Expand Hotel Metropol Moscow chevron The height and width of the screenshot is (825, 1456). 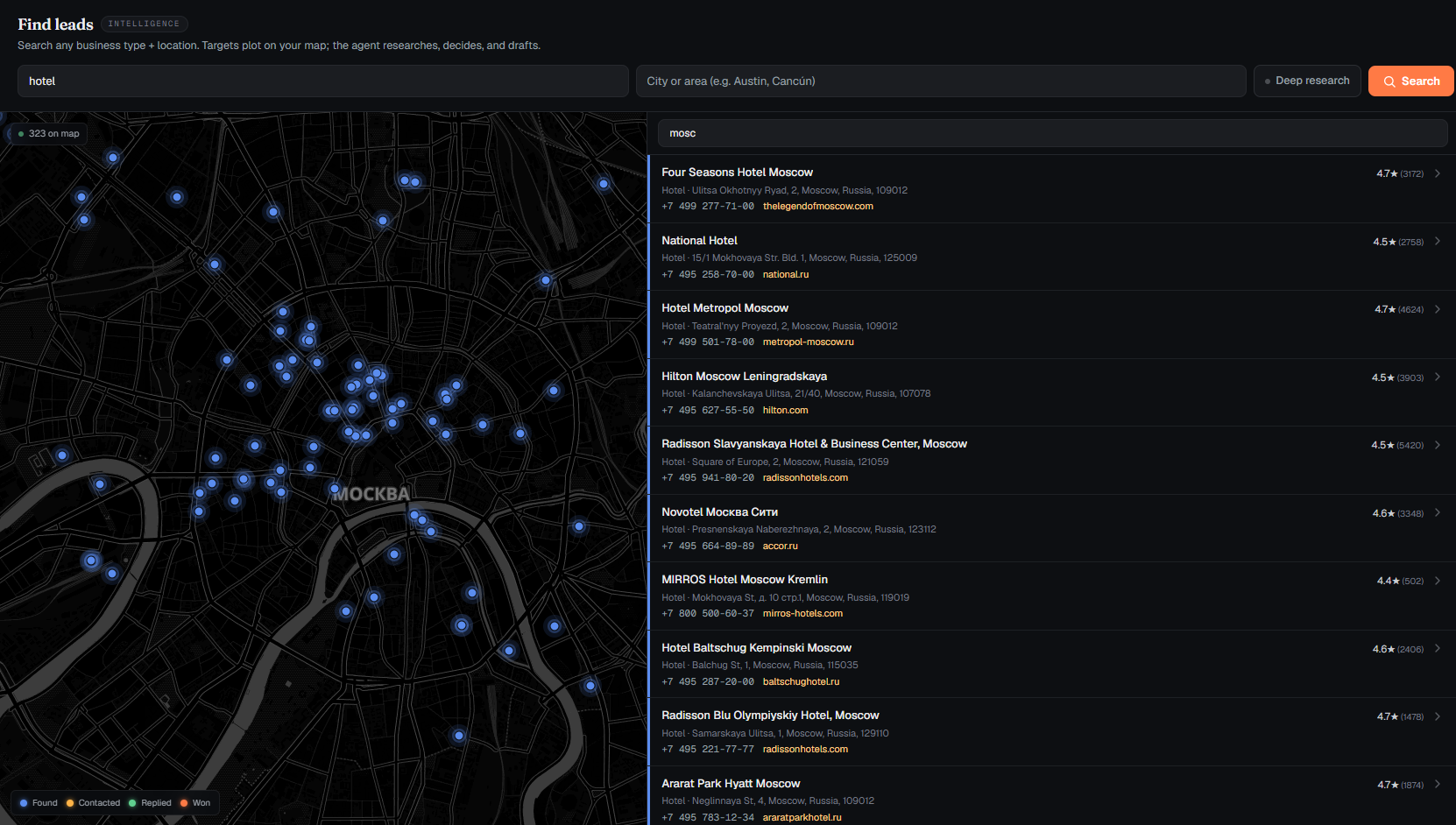[x=1438, y=309]
